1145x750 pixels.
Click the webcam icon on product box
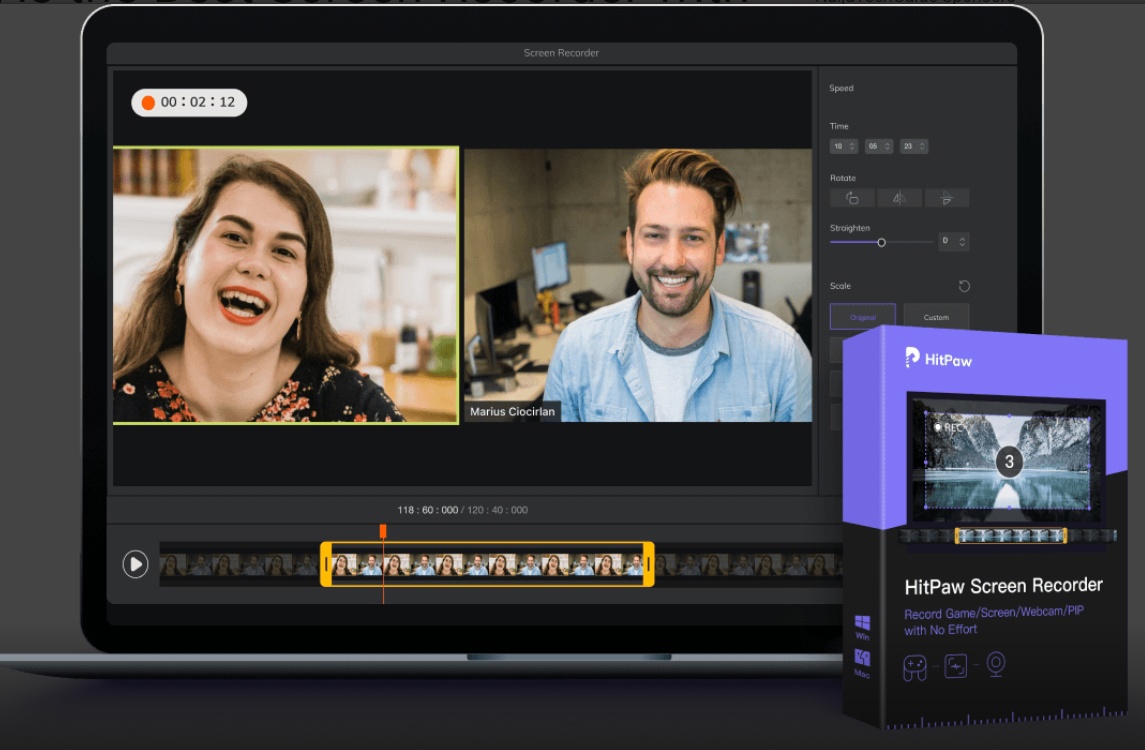tap(995, 664)
